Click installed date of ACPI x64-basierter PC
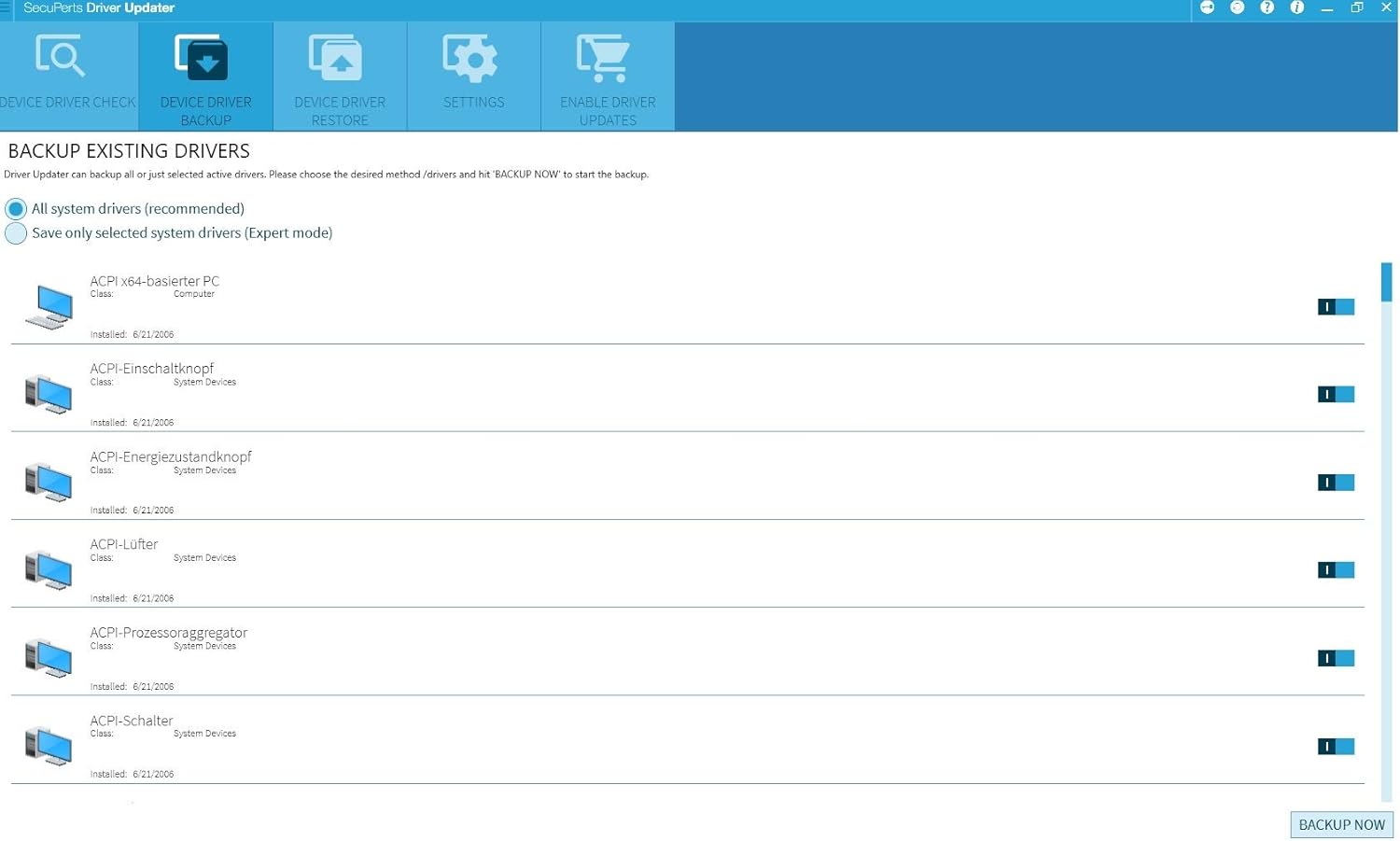This screenshot has width=1400, height=841. (153, 334)
